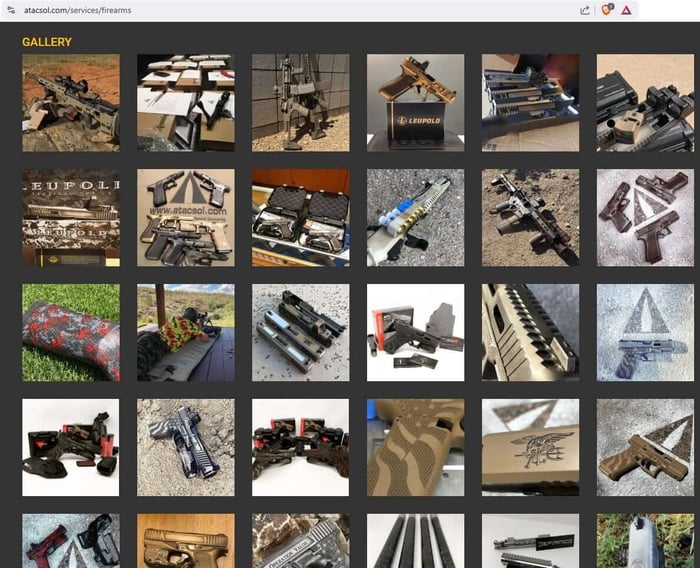Open the tan pistol on triangle logo thumbnail
The height and width of the screenshot is (568, 700).
(645, 447)
